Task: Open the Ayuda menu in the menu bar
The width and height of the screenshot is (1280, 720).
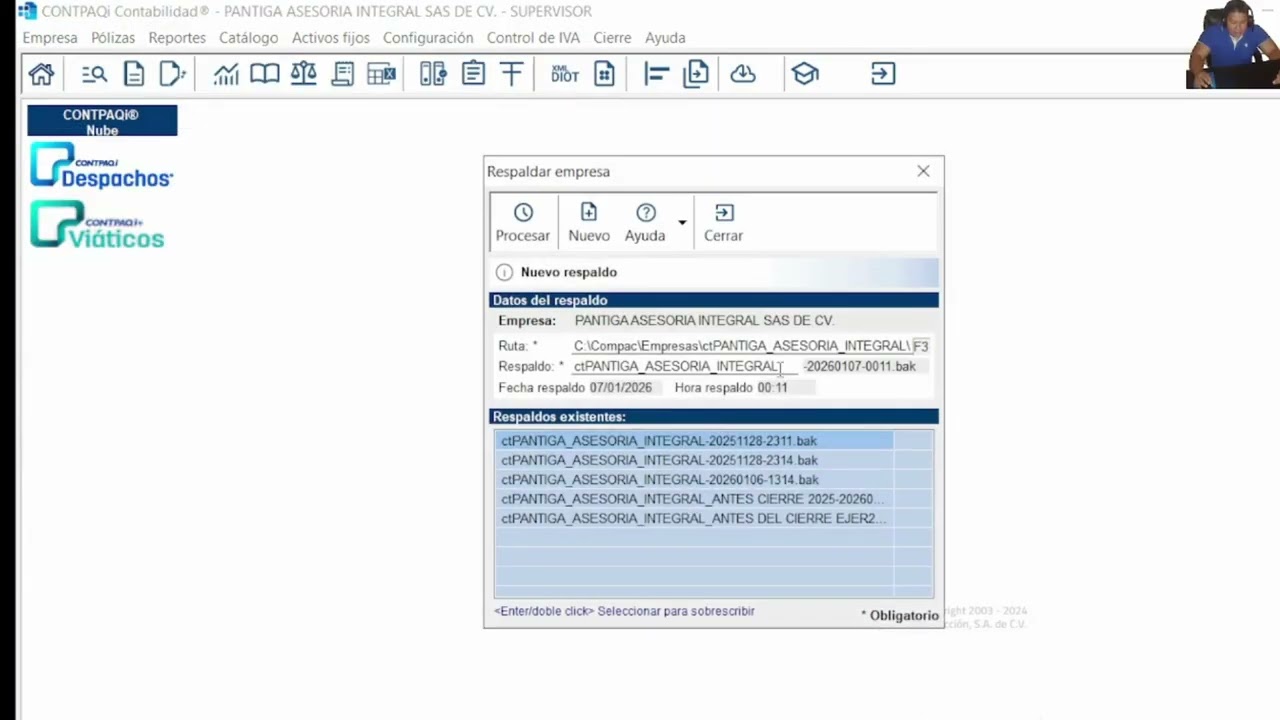Action: pos(665,37)
